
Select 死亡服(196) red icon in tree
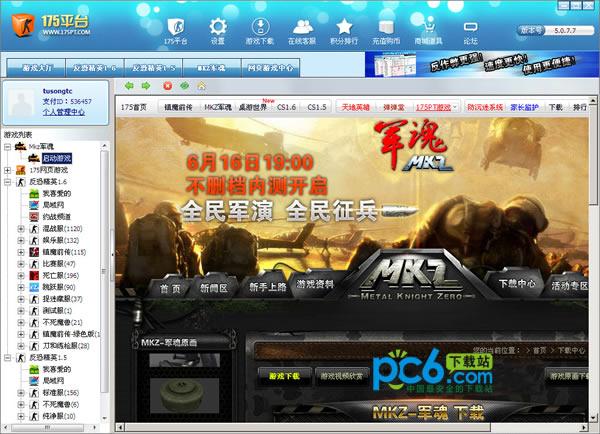click(x=34, y=276)
